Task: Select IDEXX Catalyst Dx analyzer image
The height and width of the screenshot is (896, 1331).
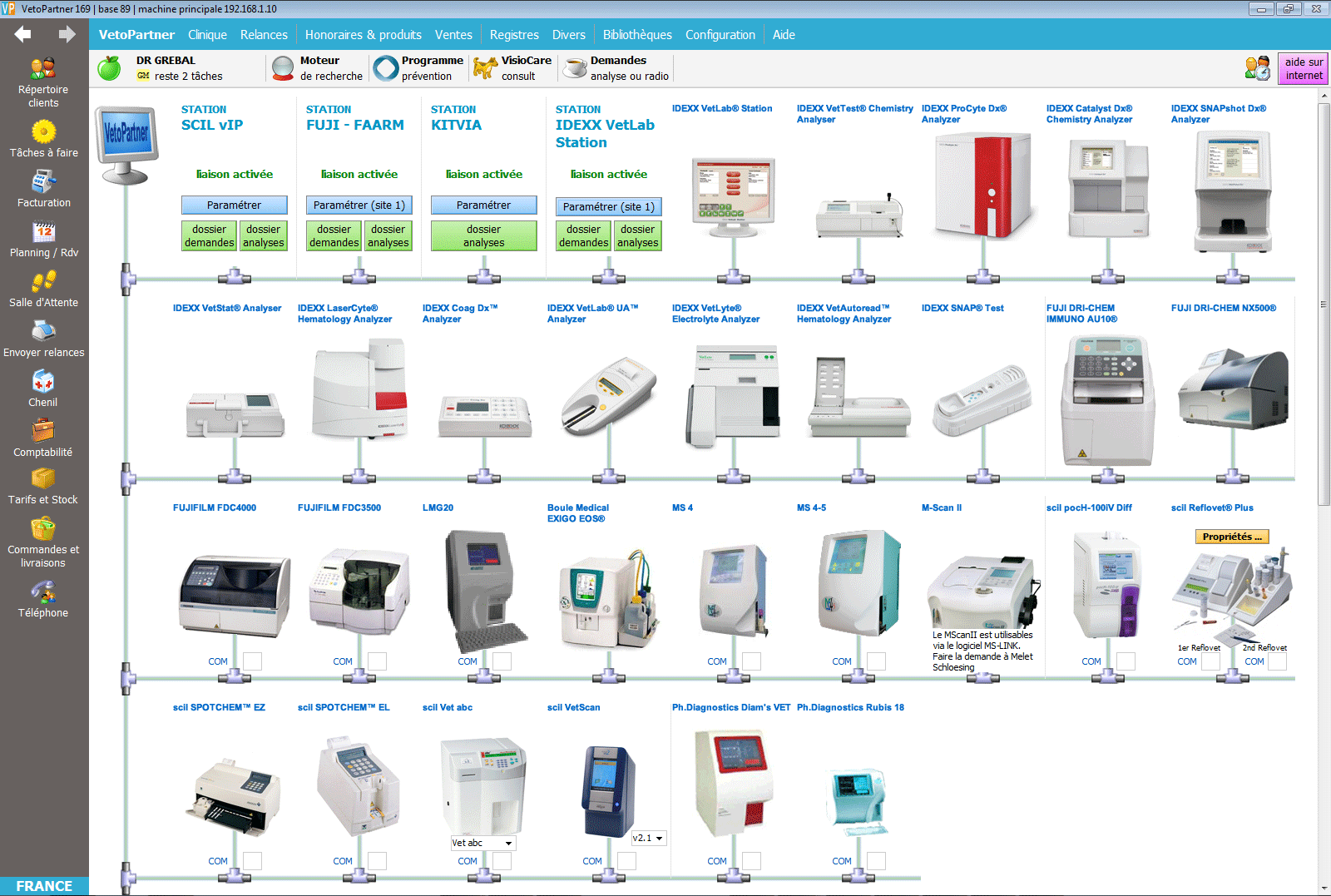Action: (1108, 188)
